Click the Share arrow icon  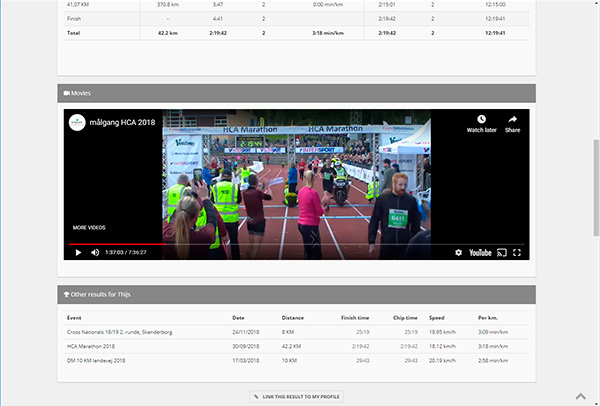tap(512, 119)
